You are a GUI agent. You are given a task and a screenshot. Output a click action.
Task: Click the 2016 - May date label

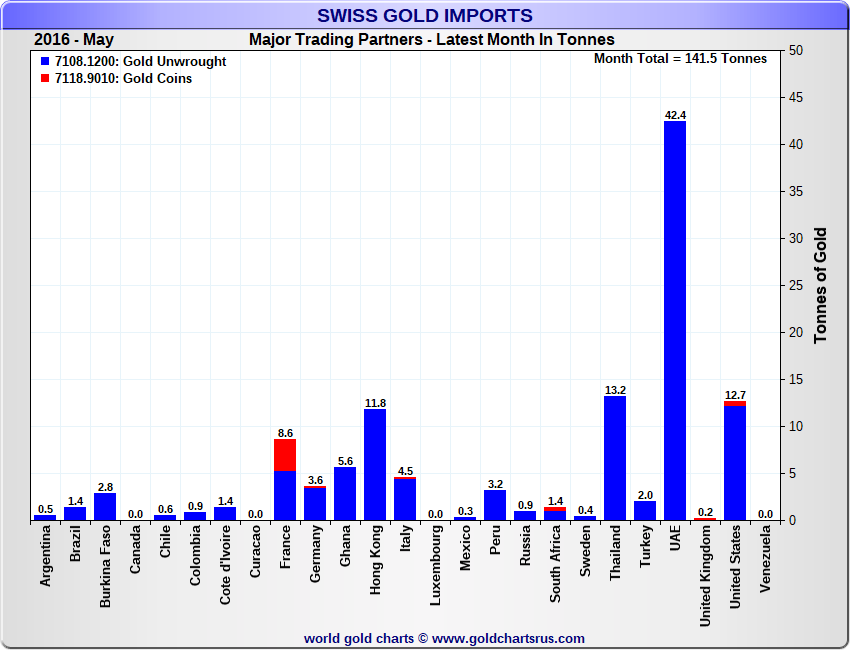74,40
